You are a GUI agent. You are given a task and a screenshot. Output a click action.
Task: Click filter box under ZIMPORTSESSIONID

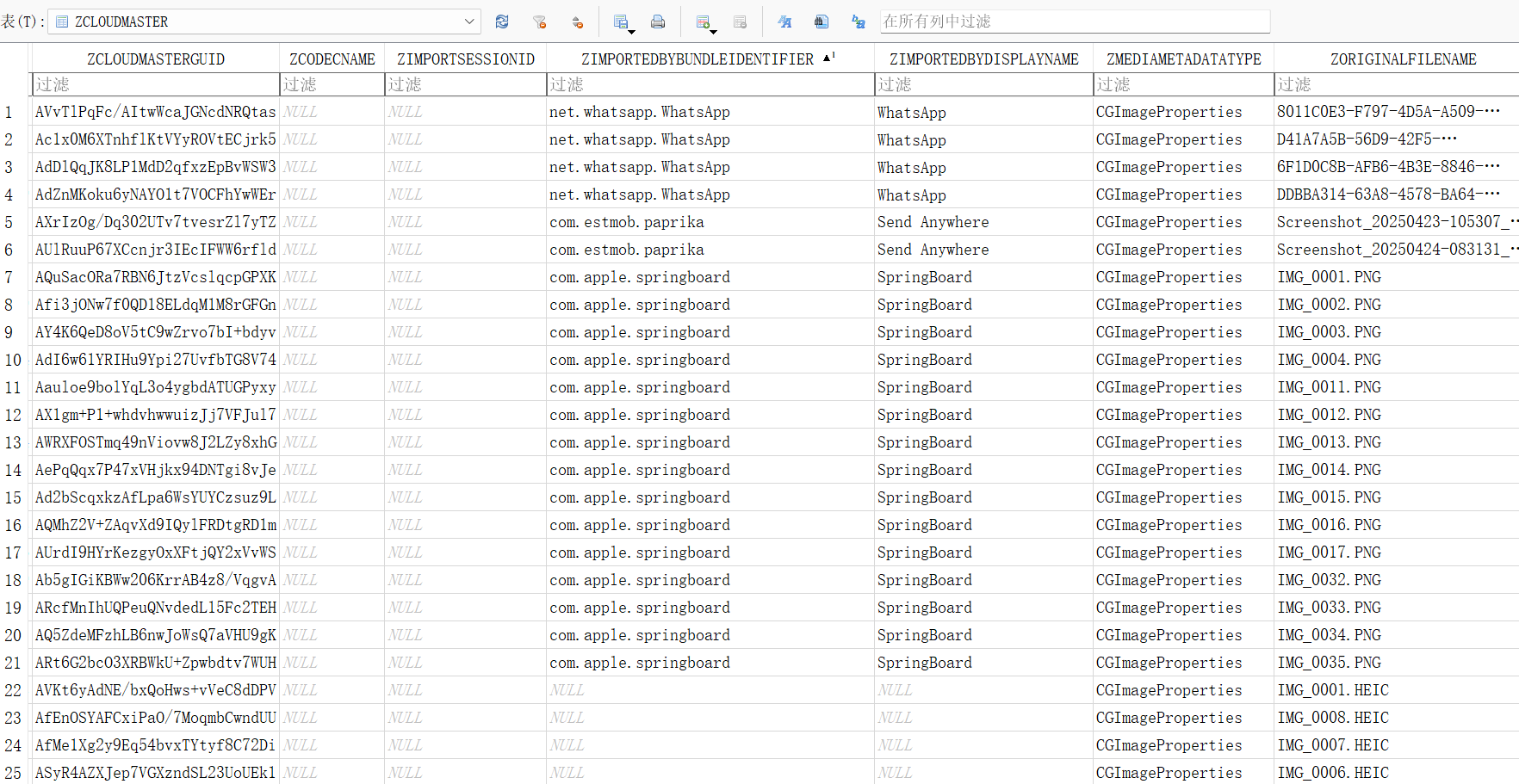[x=466, y=84]
